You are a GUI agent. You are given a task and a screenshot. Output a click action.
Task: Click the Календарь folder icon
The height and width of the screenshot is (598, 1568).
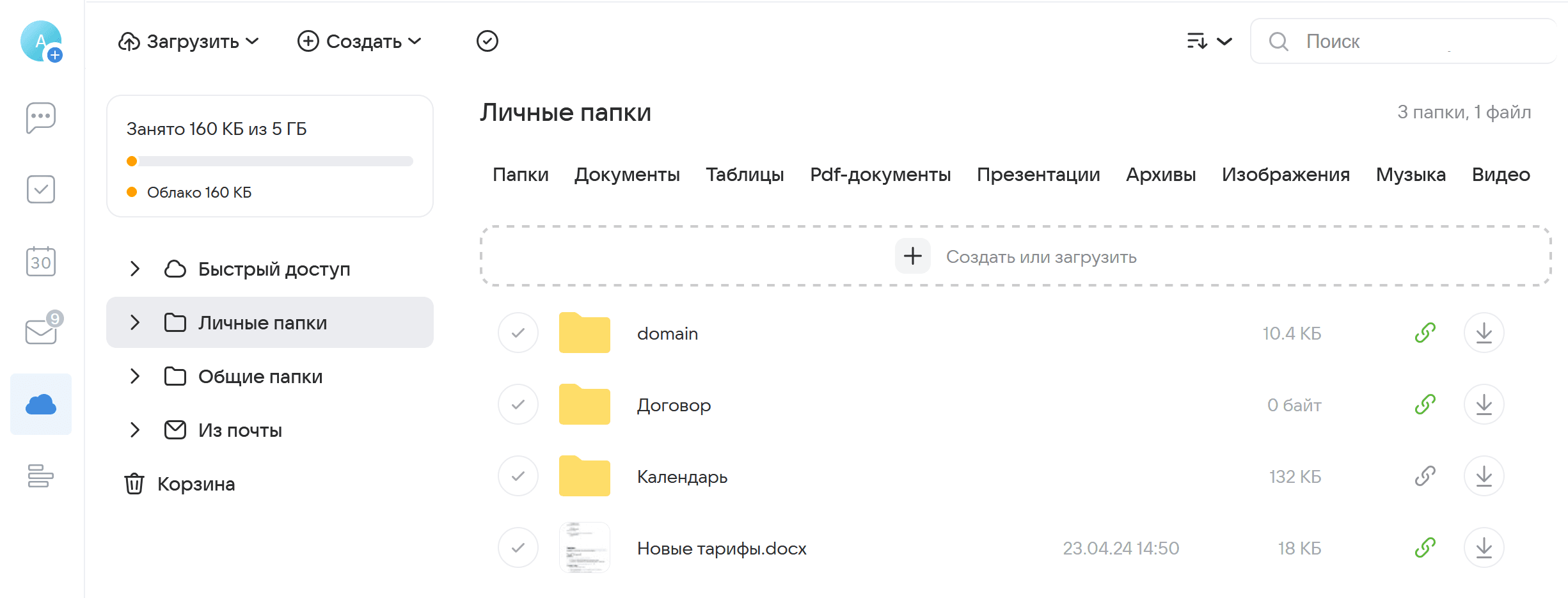[585, 476]
